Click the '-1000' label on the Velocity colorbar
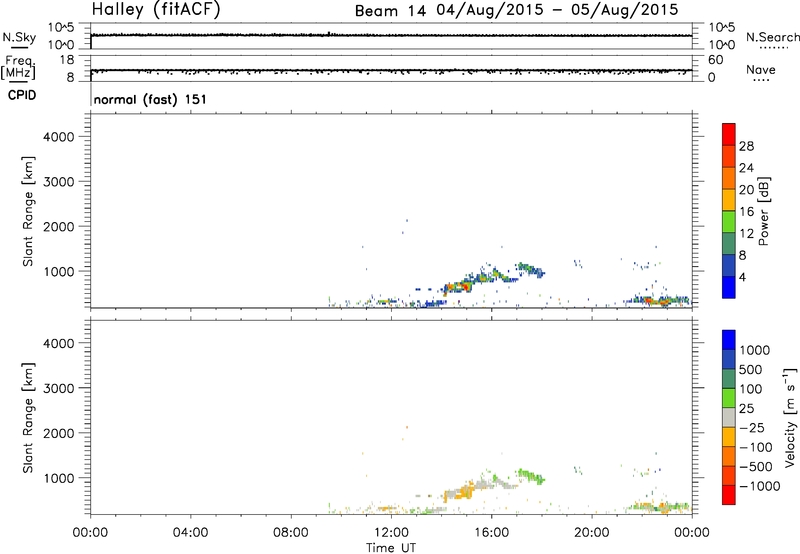Viewport: 800px width, 554px height. pyautogui.click(x=760, y=486)
